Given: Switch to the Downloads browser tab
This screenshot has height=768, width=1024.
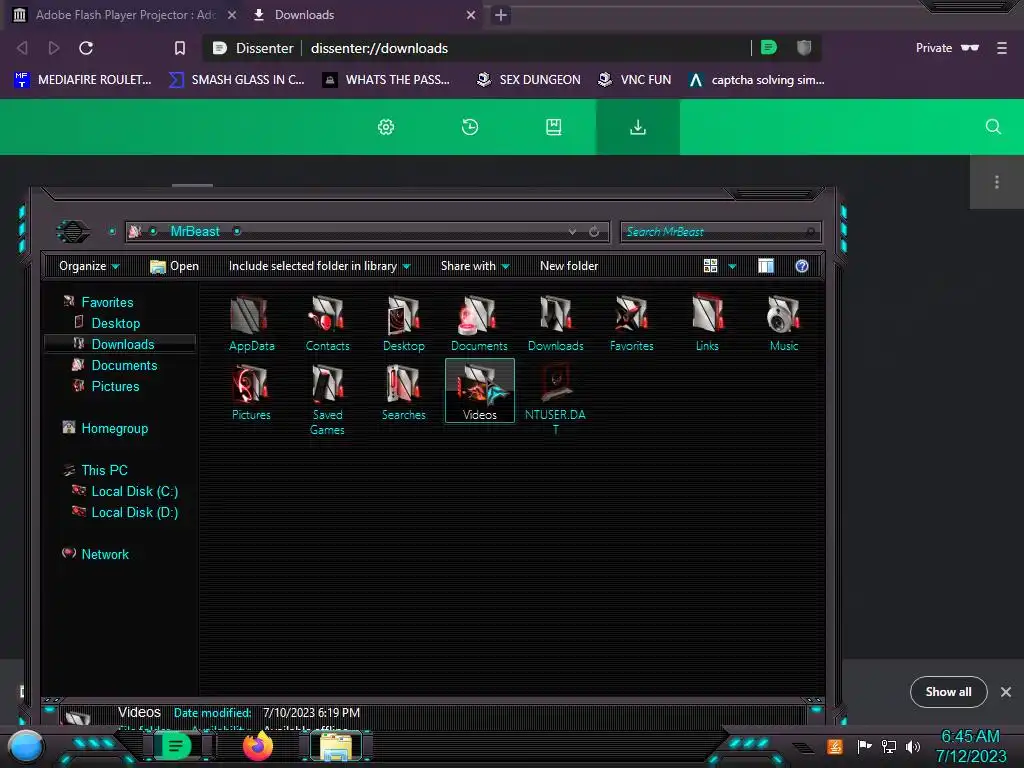Looking at the screenshot, I should 364,14.
